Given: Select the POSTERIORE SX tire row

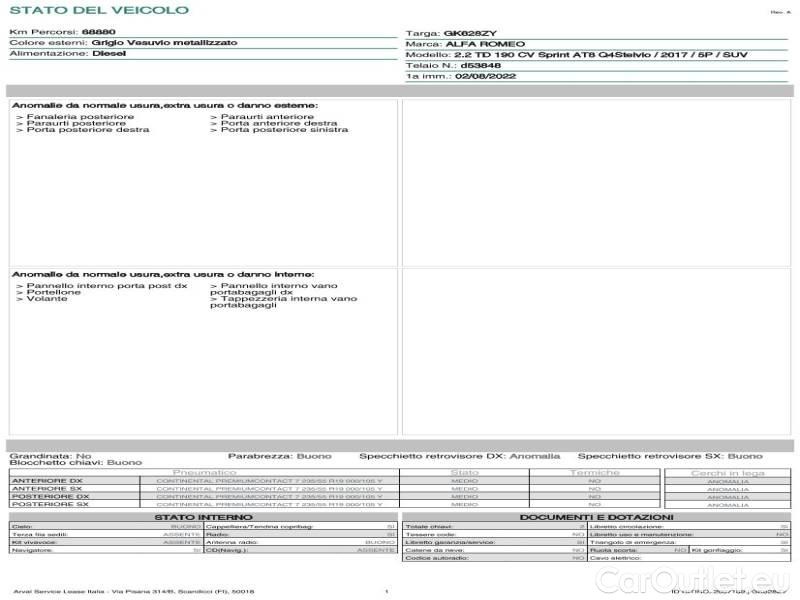Looking at the screenshot, I should click(x=50, y=504).
